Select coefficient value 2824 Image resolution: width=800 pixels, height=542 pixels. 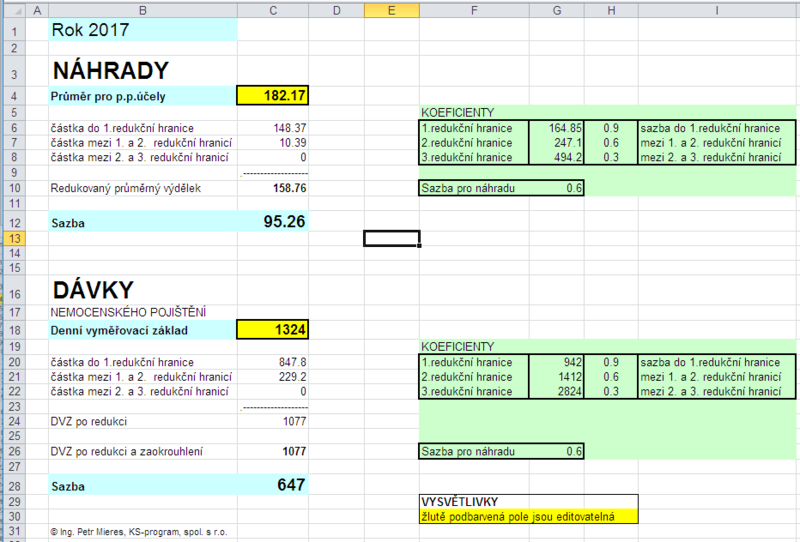click(x=557, y=391)
